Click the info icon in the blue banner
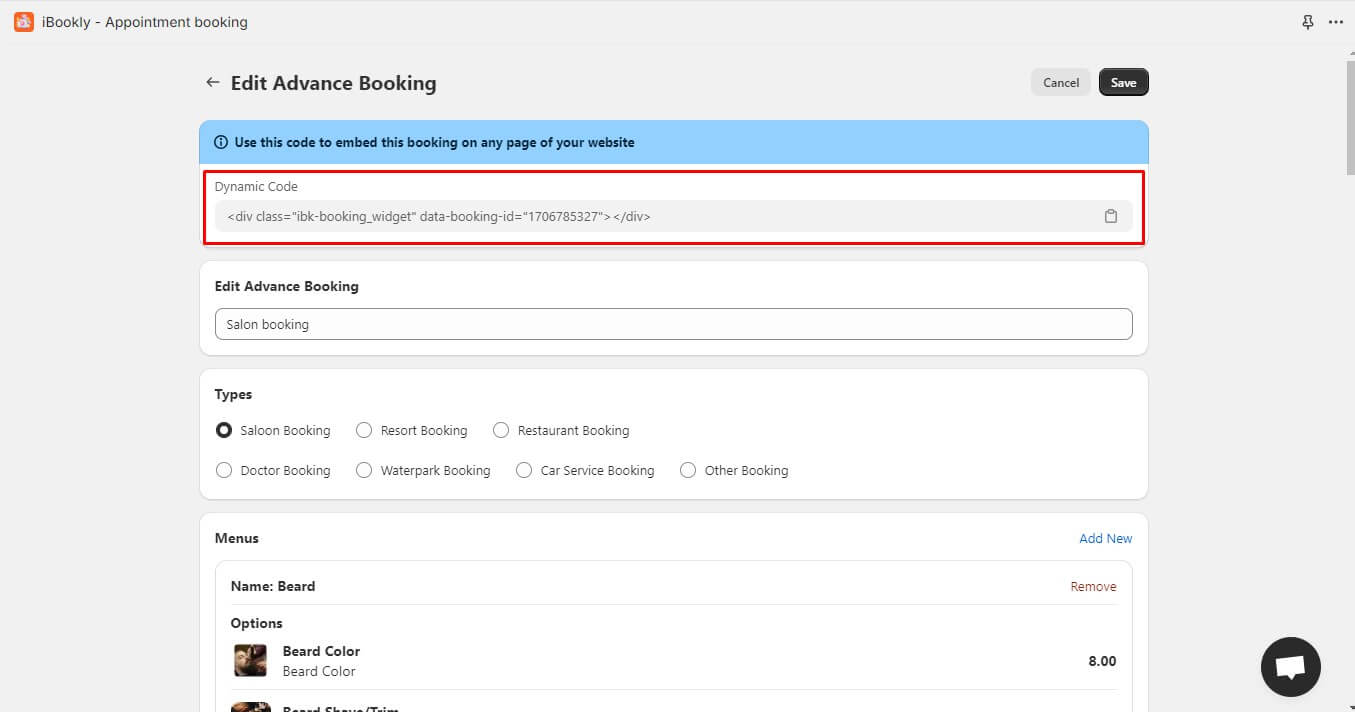This screenshot has height=712, width=1355. (221, 143)
